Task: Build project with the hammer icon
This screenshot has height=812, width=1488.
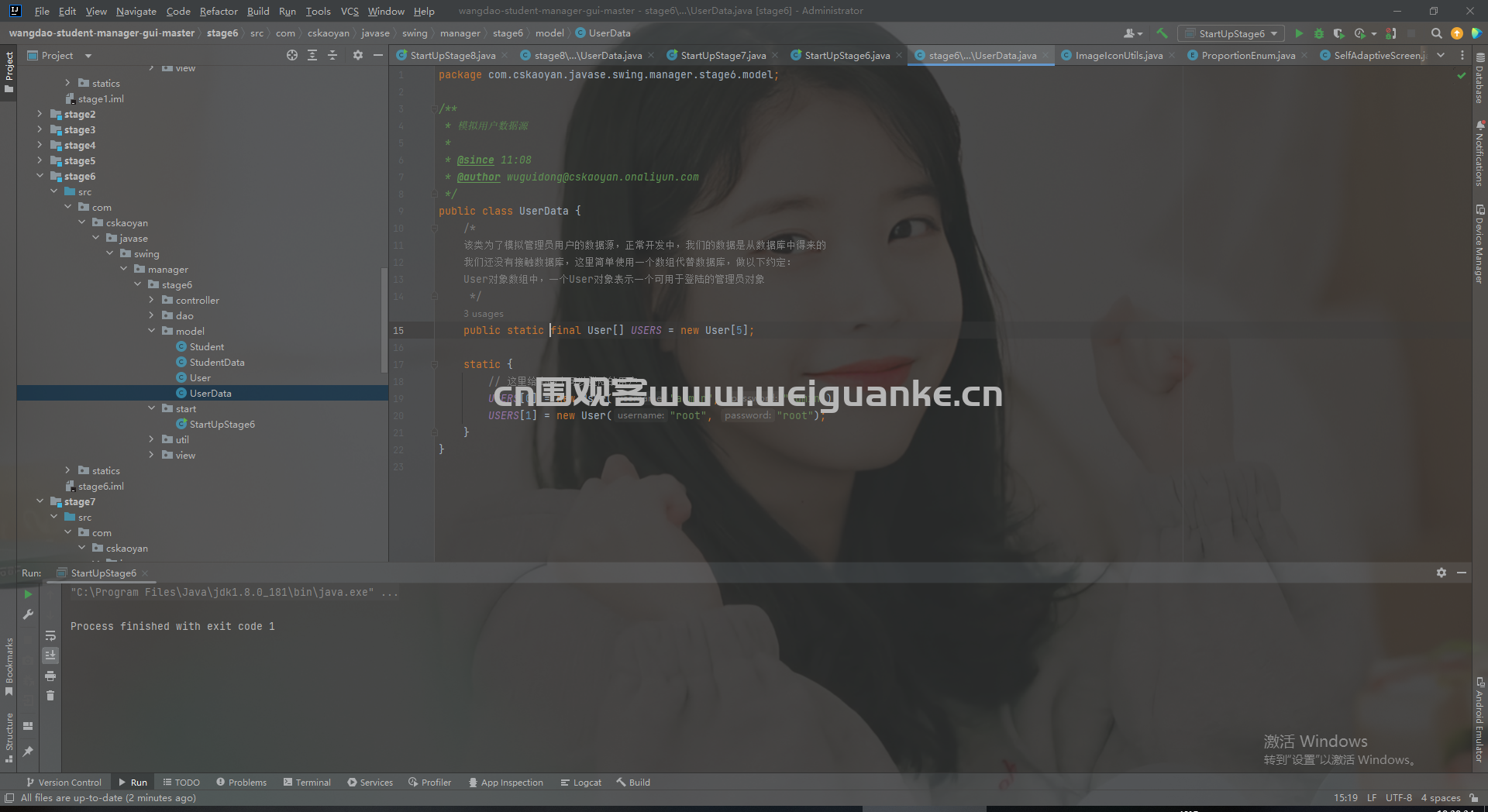Action: [x=1162, y=33]
